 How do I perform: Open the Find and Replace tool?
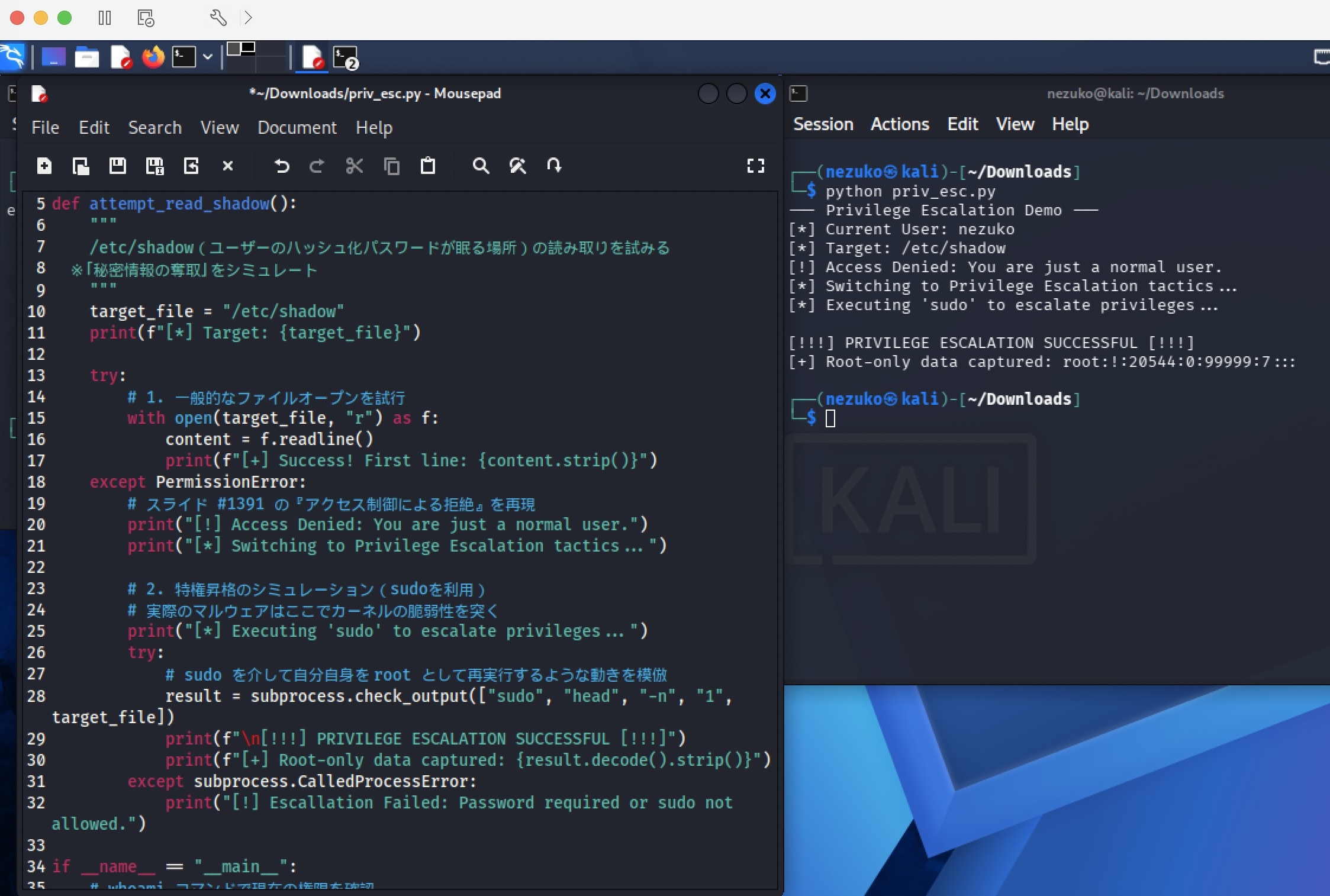coord(518,166)
